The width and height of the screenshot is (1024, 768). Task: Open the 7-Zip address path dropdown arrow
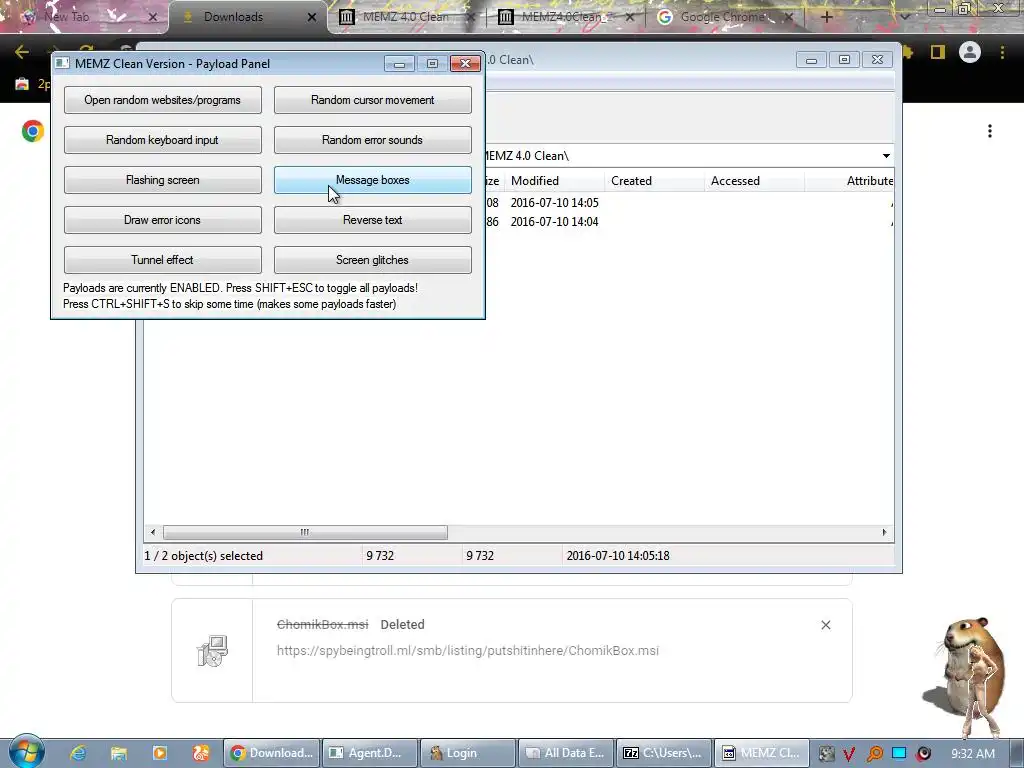click(886, 155)
